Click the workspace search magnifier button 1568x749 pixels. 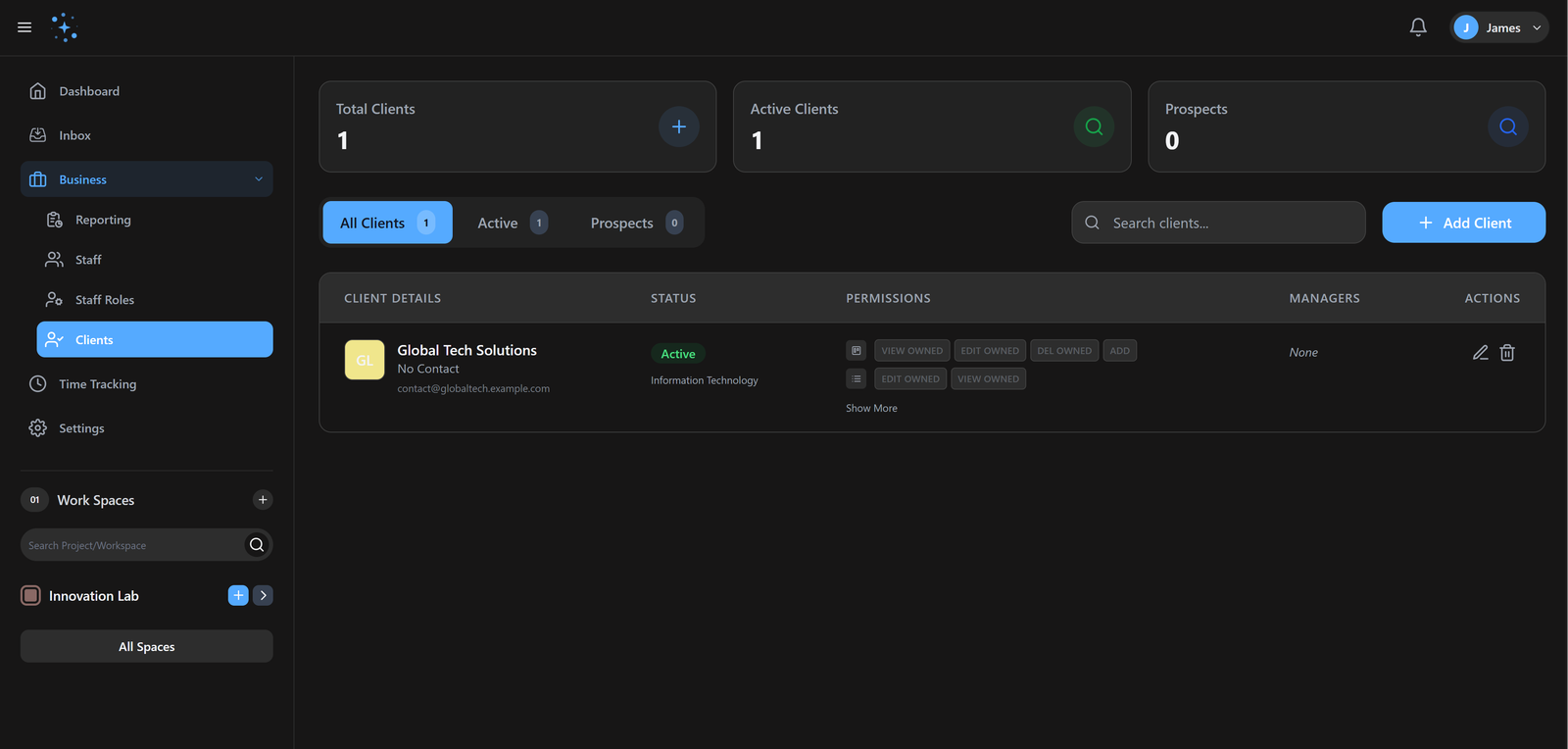pos(257,545)
